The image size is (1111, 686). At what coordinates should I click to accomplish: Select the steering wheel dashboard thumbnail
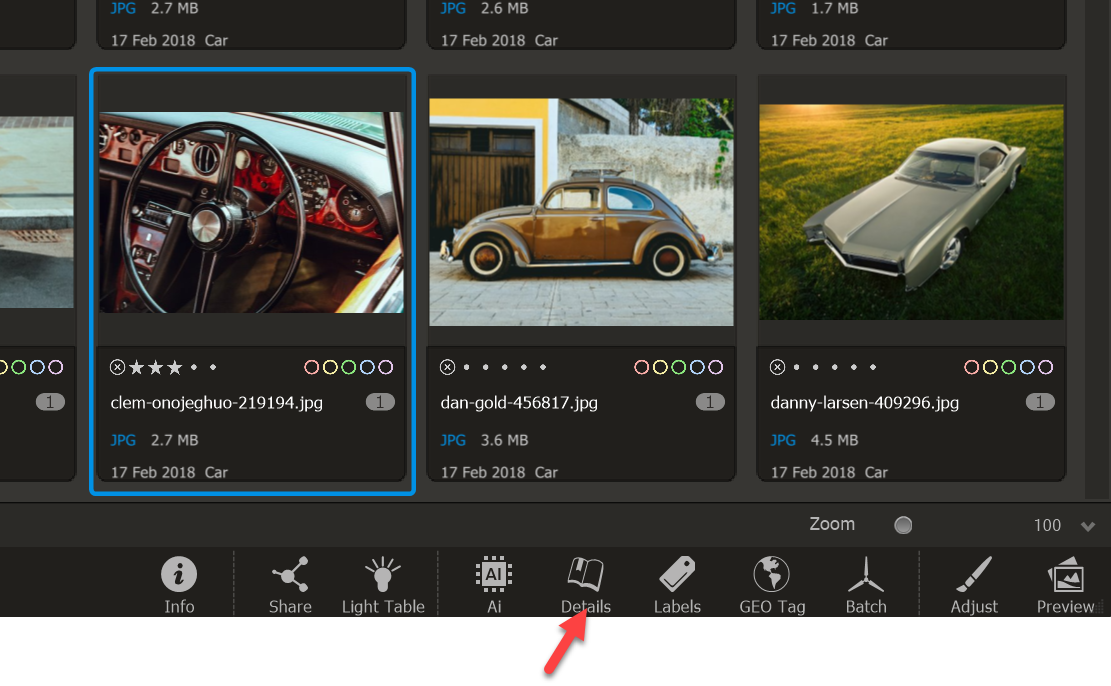252,212
